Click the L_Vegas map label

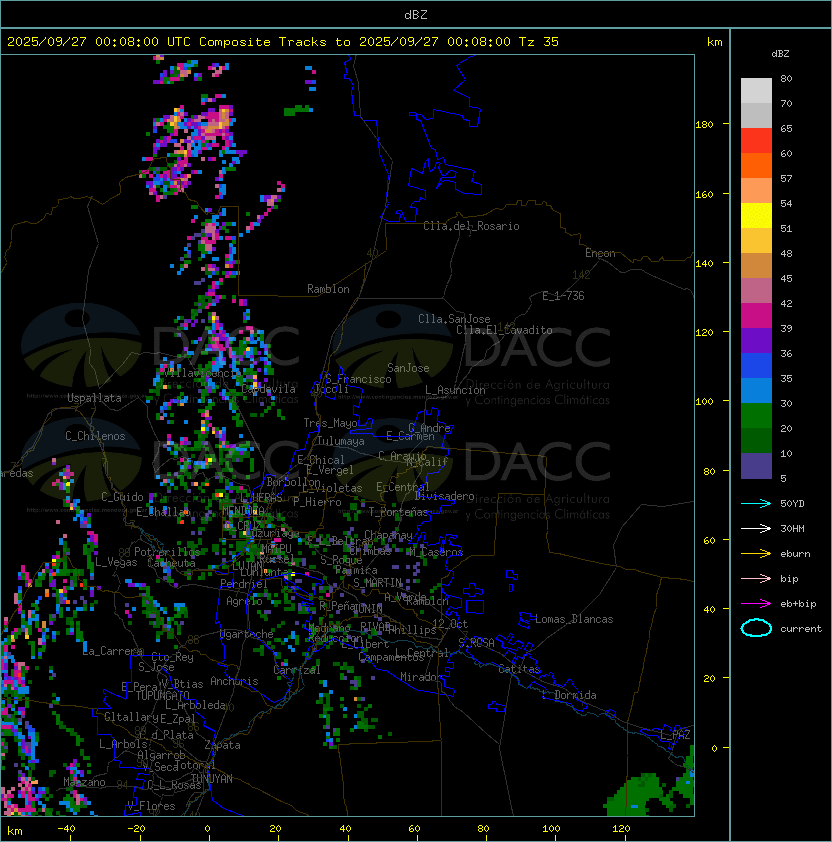point(116,562)
